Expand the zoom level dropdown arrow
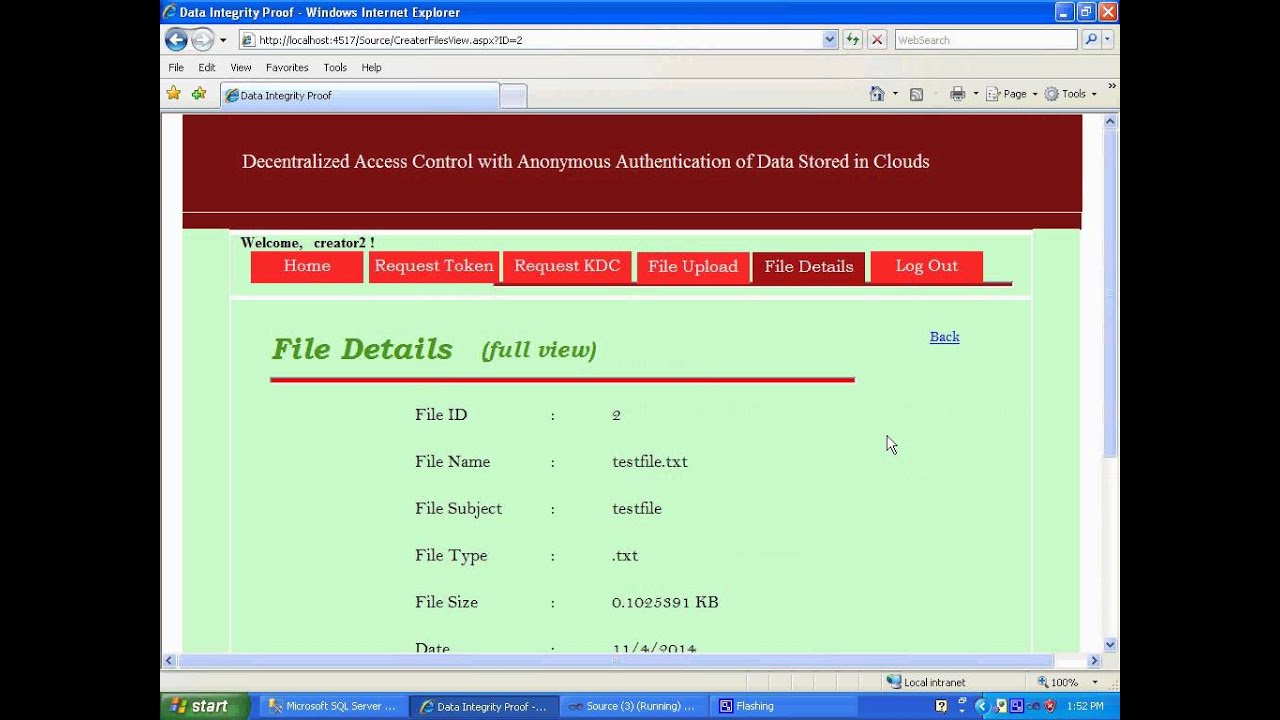Screen dimensions: 1280x720 [x=1095, y=682]
